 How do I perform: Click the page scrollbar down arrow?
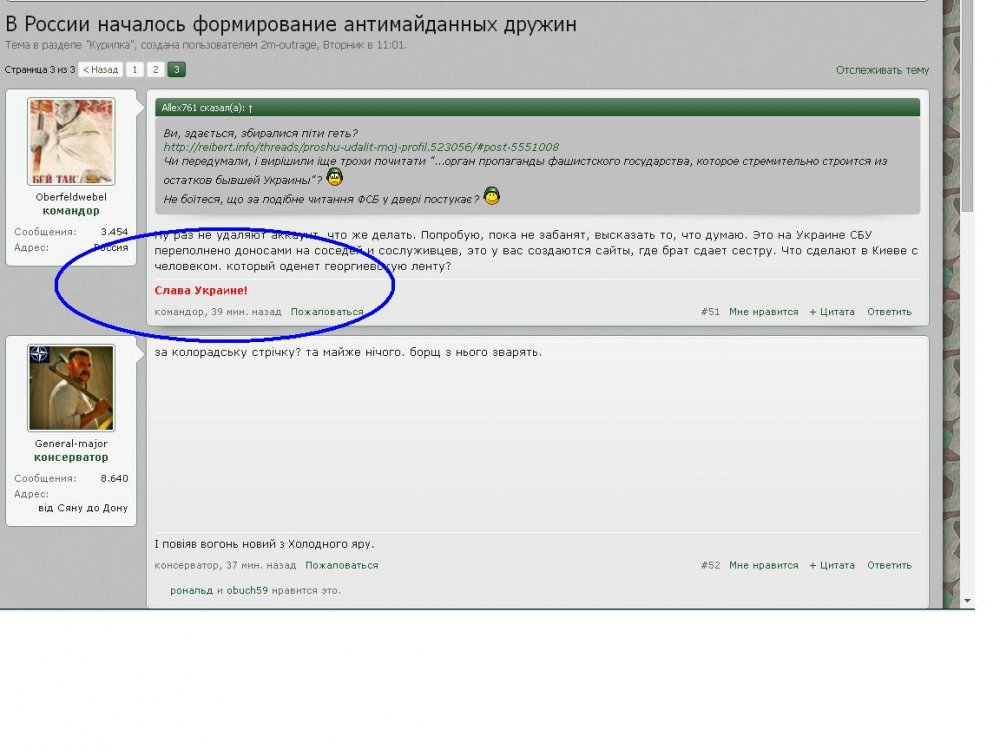[x=968, y=601]
